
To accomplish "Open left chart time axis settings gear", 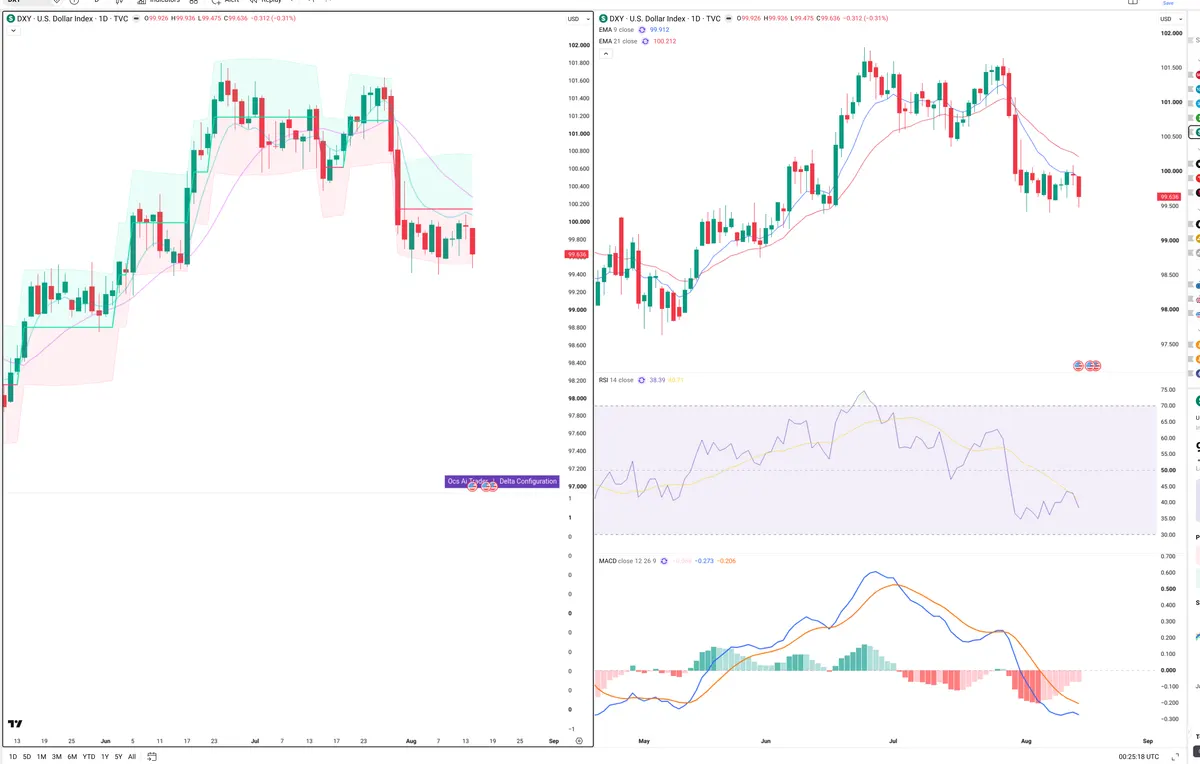I will point(579,741).
